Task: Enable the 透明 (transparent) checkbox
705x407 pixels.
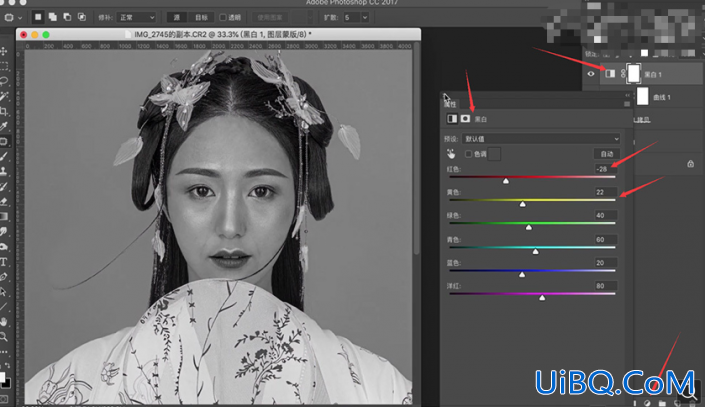Action: click(x=223, y=18)
